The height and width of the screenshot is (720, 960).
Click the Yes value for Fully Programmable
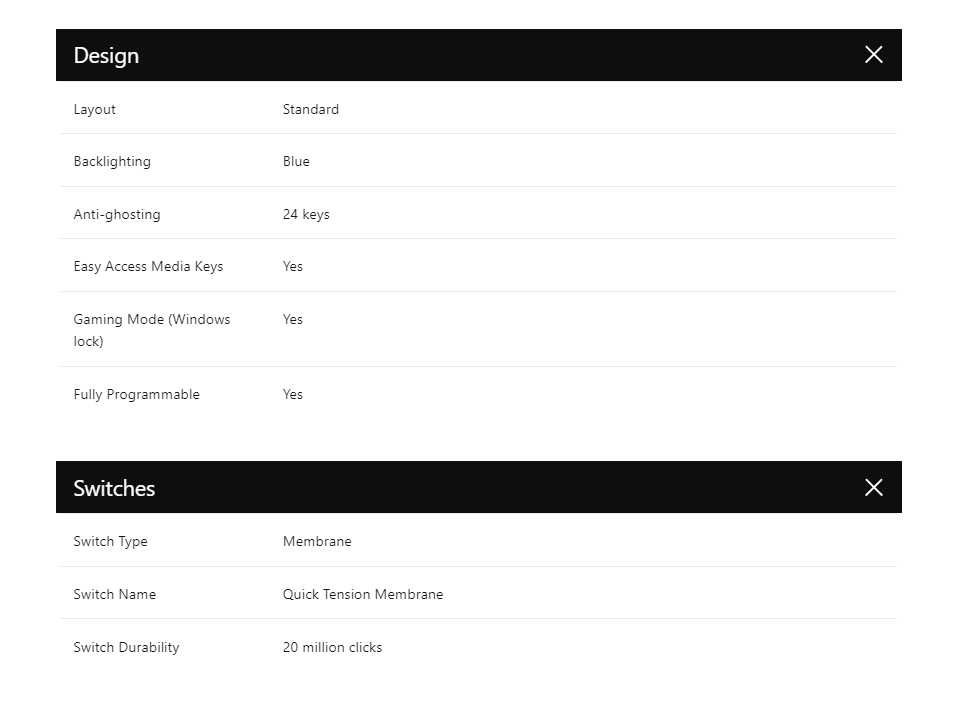(x=293, y=394)
